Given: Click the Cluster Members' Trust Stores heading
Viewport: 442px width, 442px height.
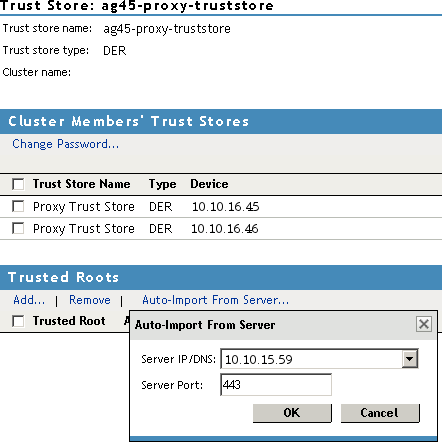Looking at the screenshot, I should point(129,121).
